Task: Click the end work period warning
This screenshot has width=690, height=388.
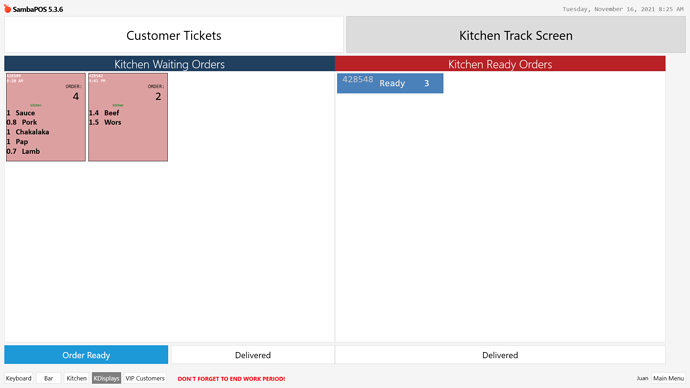Action: (231, 379)
